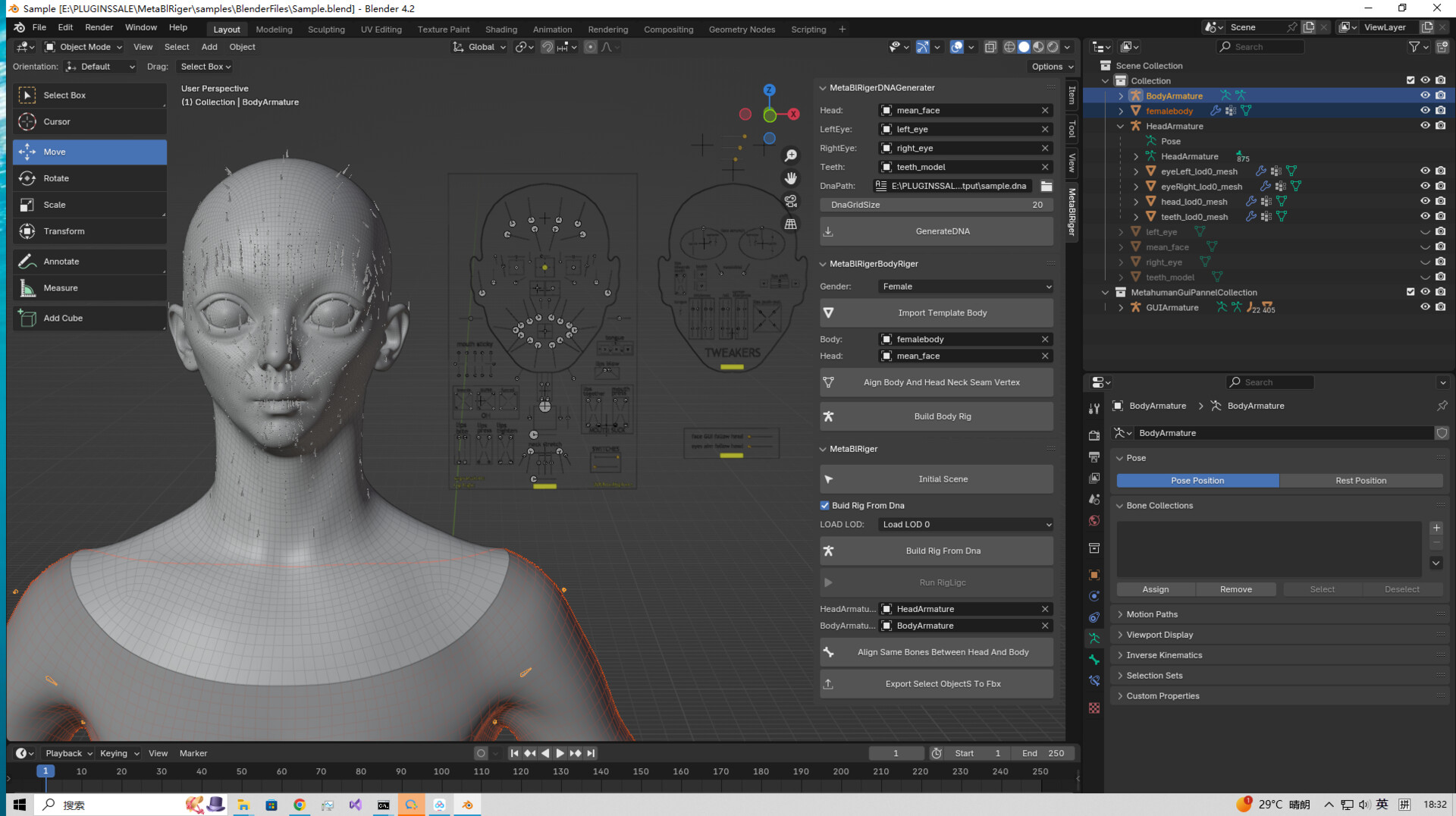Open the Gender dropdown showing Female
Viewport: 1456px width, 816px height.
click(x=964, y=286)
